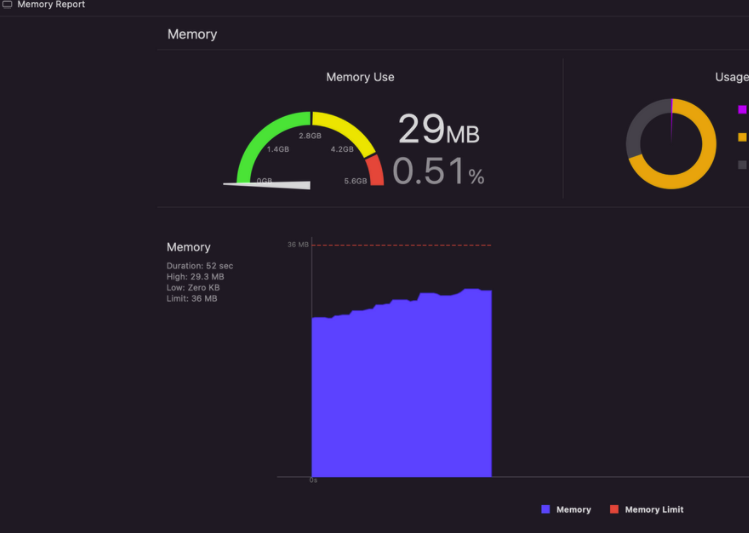The height and width of the screenshot is (533, 749).
Task: Click the orange usage legend swatch
Action: point(742,137)
